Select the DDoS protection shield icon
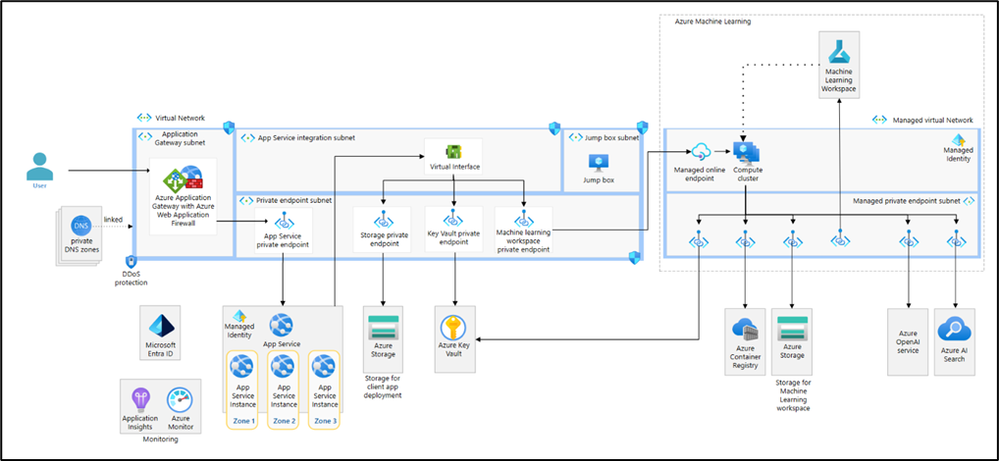The height and width of the screenshot is (461, 999). (131, 262)
